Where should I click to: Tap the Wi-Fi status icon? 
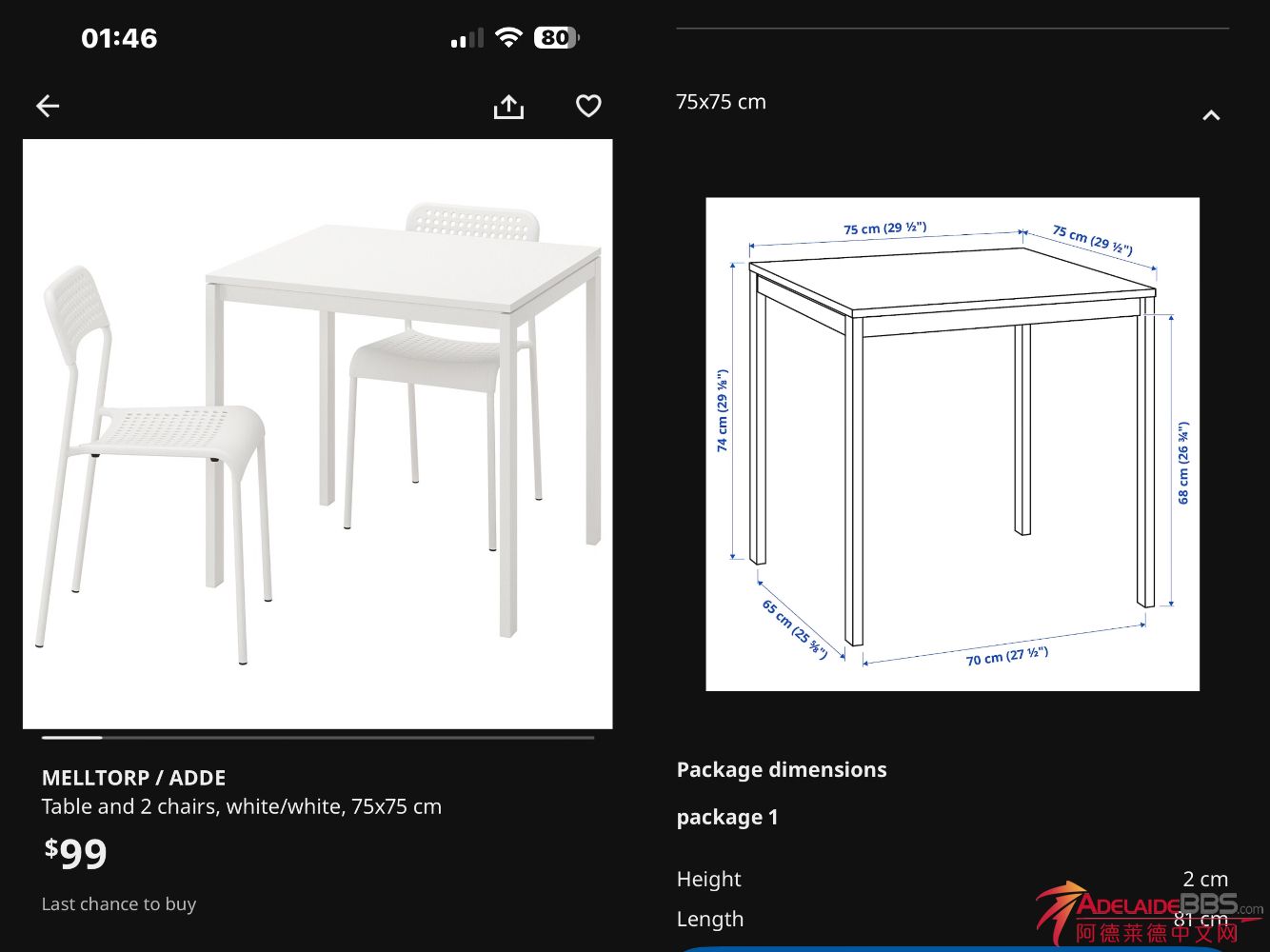tap(509, 38)
